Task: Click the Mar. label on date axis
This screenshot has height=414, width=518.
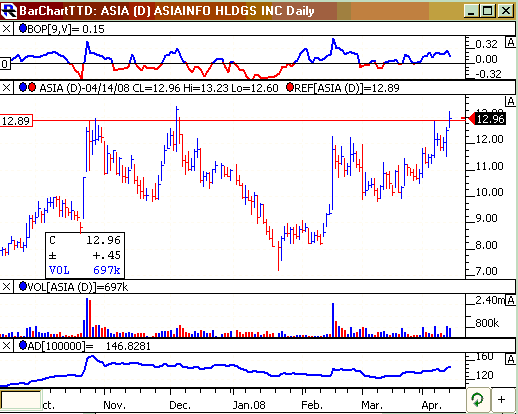Action: [372, 405]
